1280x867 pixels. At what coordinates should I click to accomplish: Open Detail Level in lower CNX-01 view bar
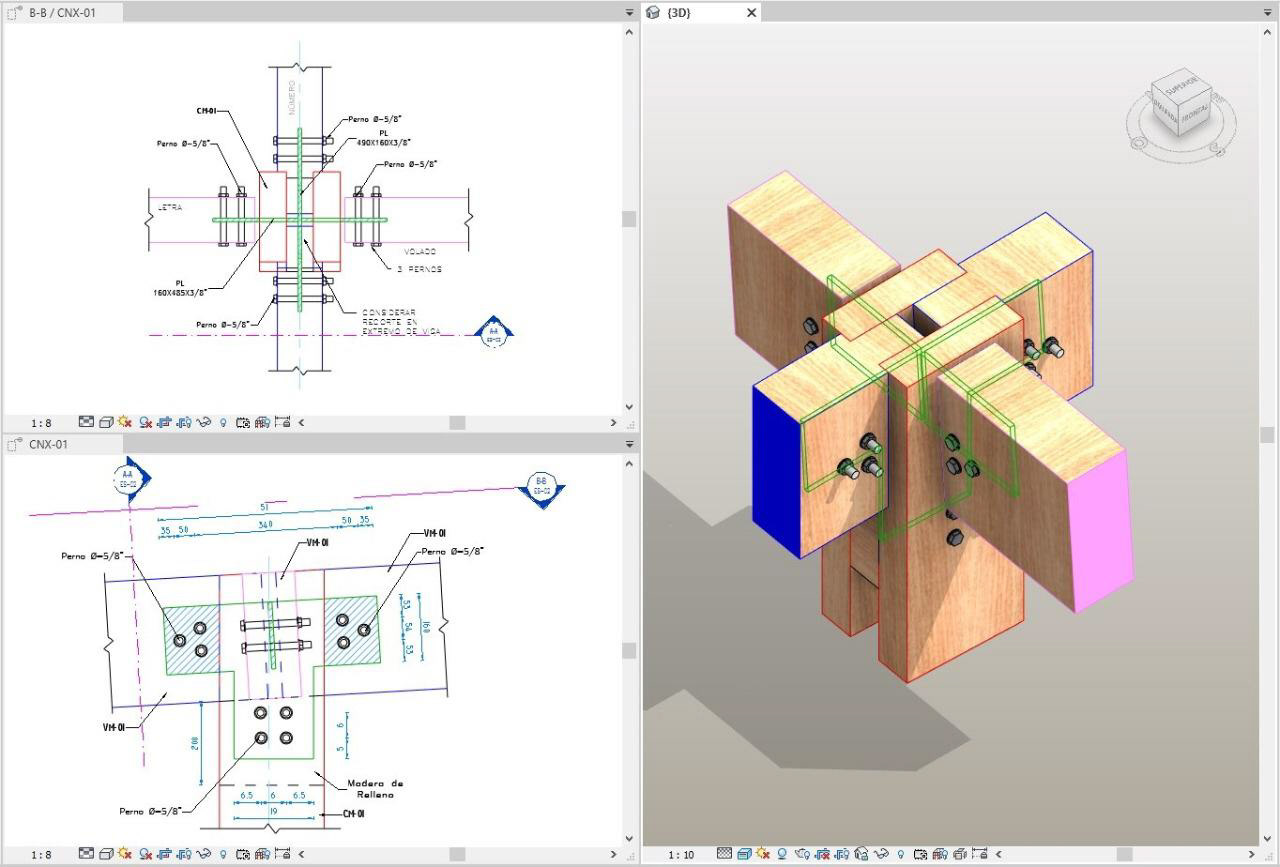click(86, 854)
